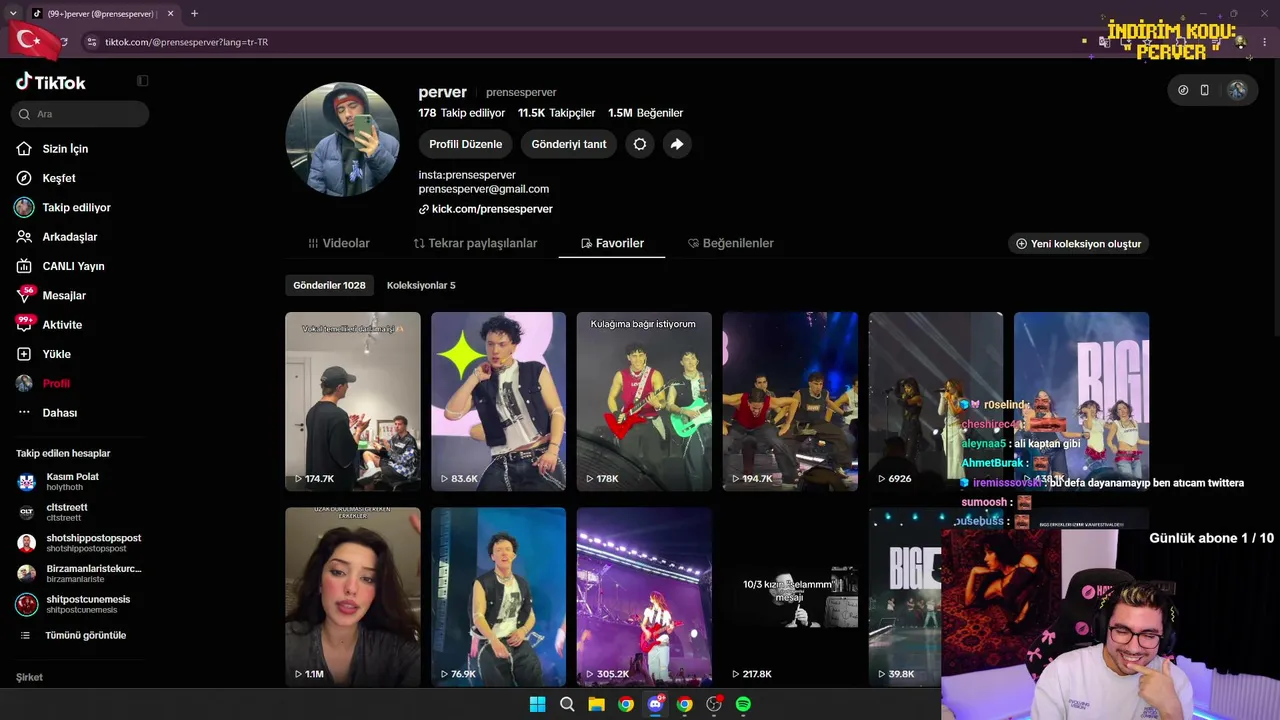Open the video with 178K views

point(644,401)
